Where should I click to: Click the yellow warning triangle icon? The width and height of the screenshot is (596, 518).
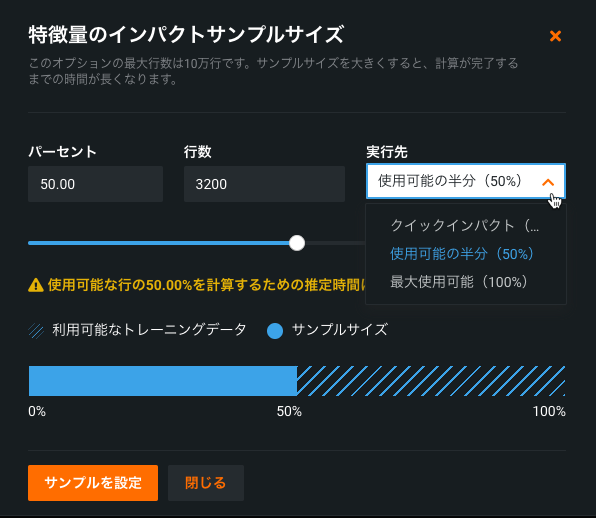[36, 285]
